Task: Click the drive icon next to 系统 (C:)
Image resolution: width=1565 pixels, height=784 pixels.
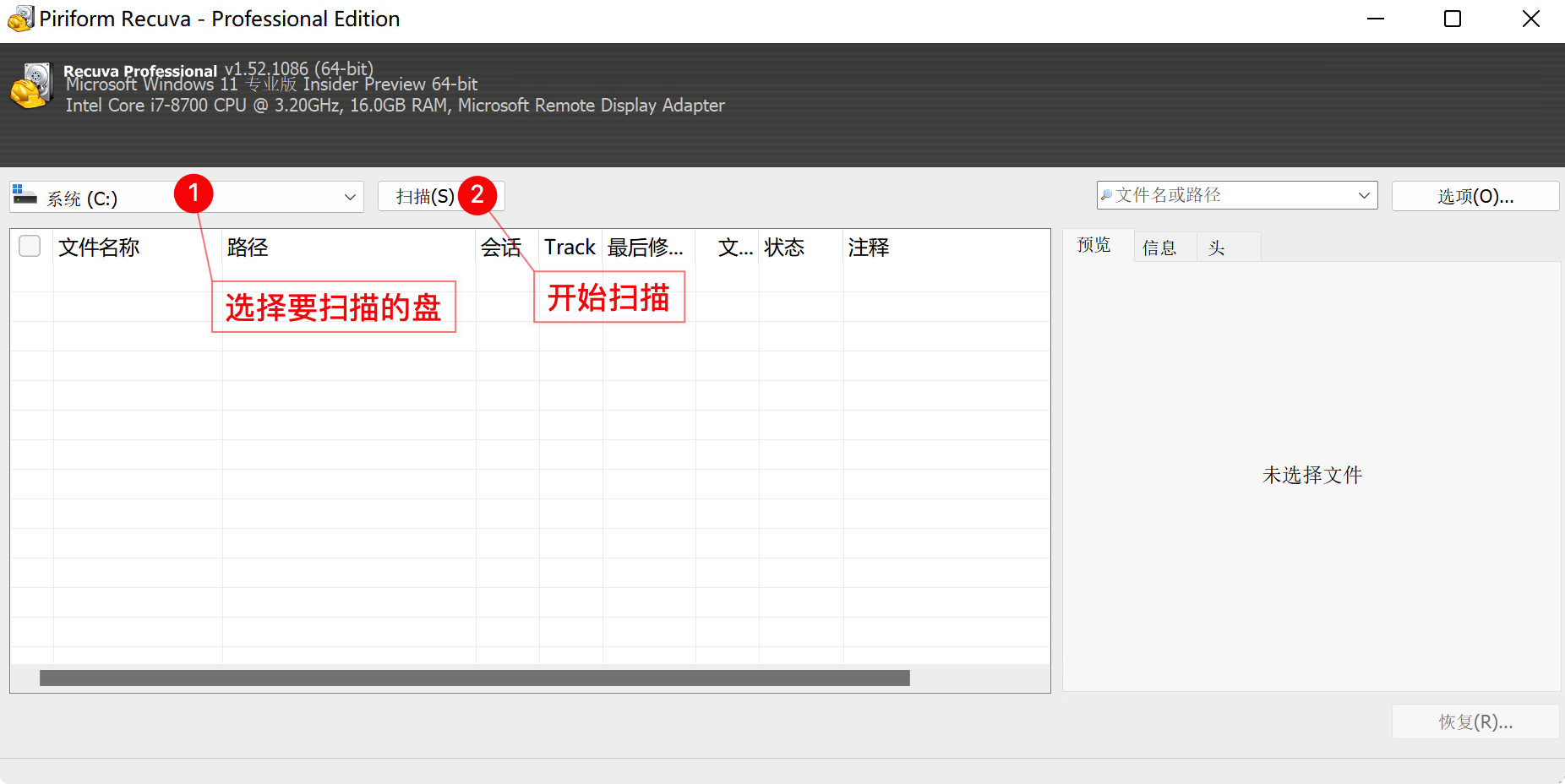Action: pos(25,195)
